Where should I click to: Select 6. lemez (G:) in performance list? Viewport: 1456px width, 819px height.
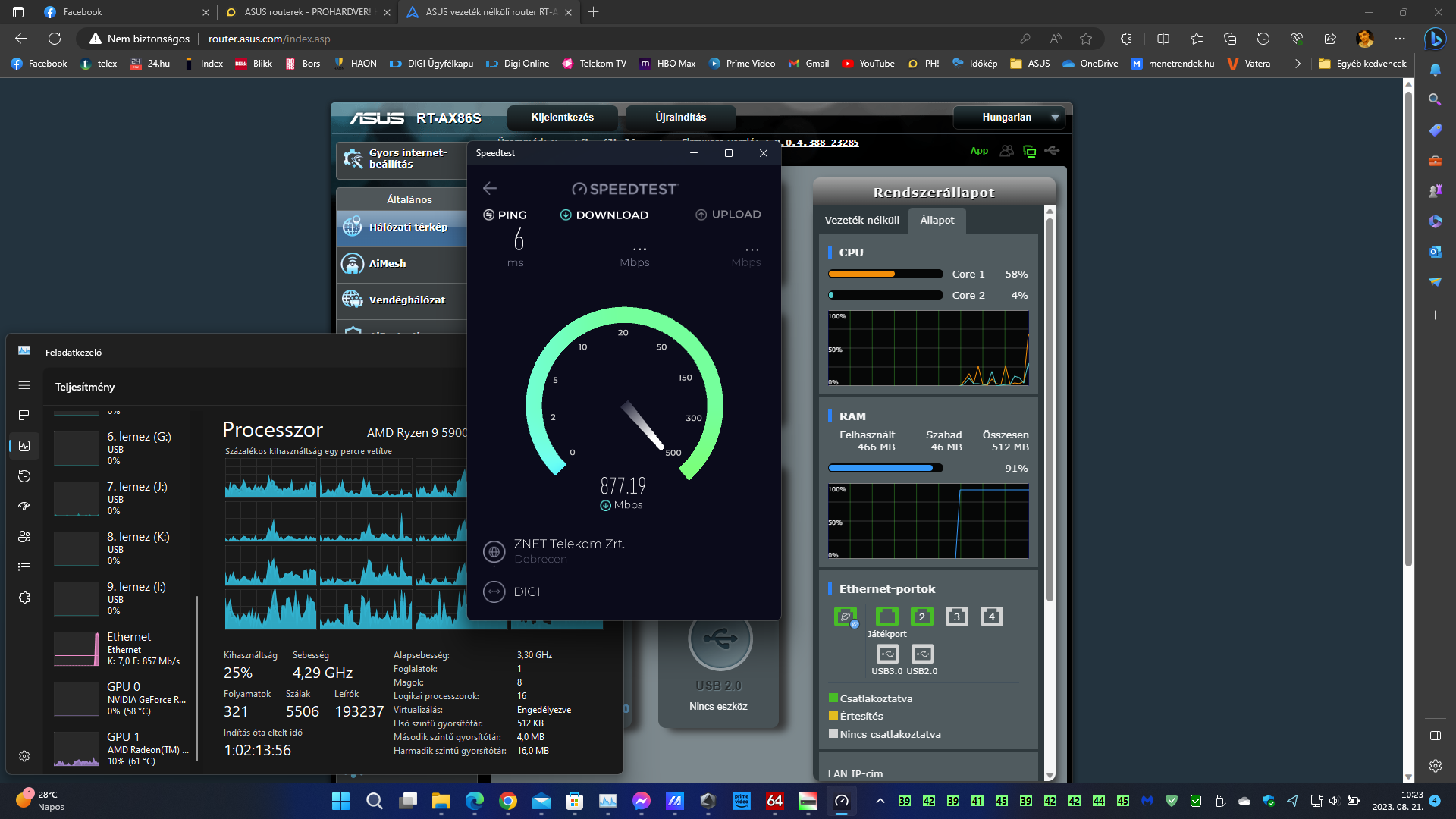pos(121,448)
